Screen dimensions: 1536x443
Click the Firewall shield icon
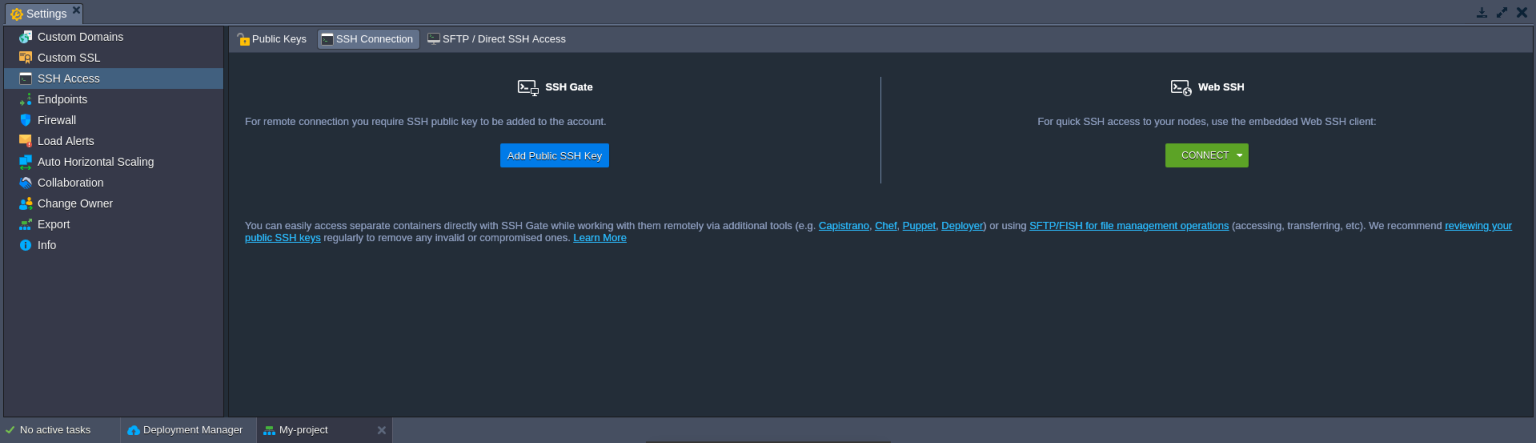(x=25, y=120)
